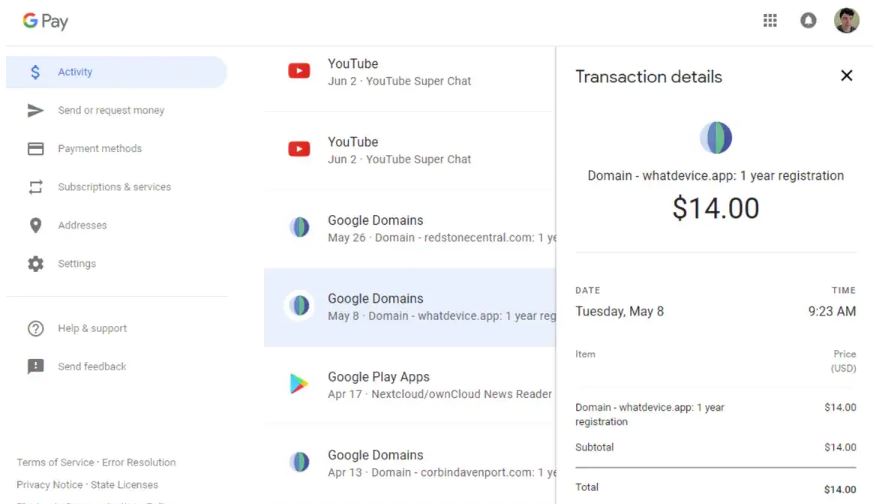The width and height of the screenshot is (879, 504).
Task: Click the Subscriptions repeat icon
Action: coord(35,187)
